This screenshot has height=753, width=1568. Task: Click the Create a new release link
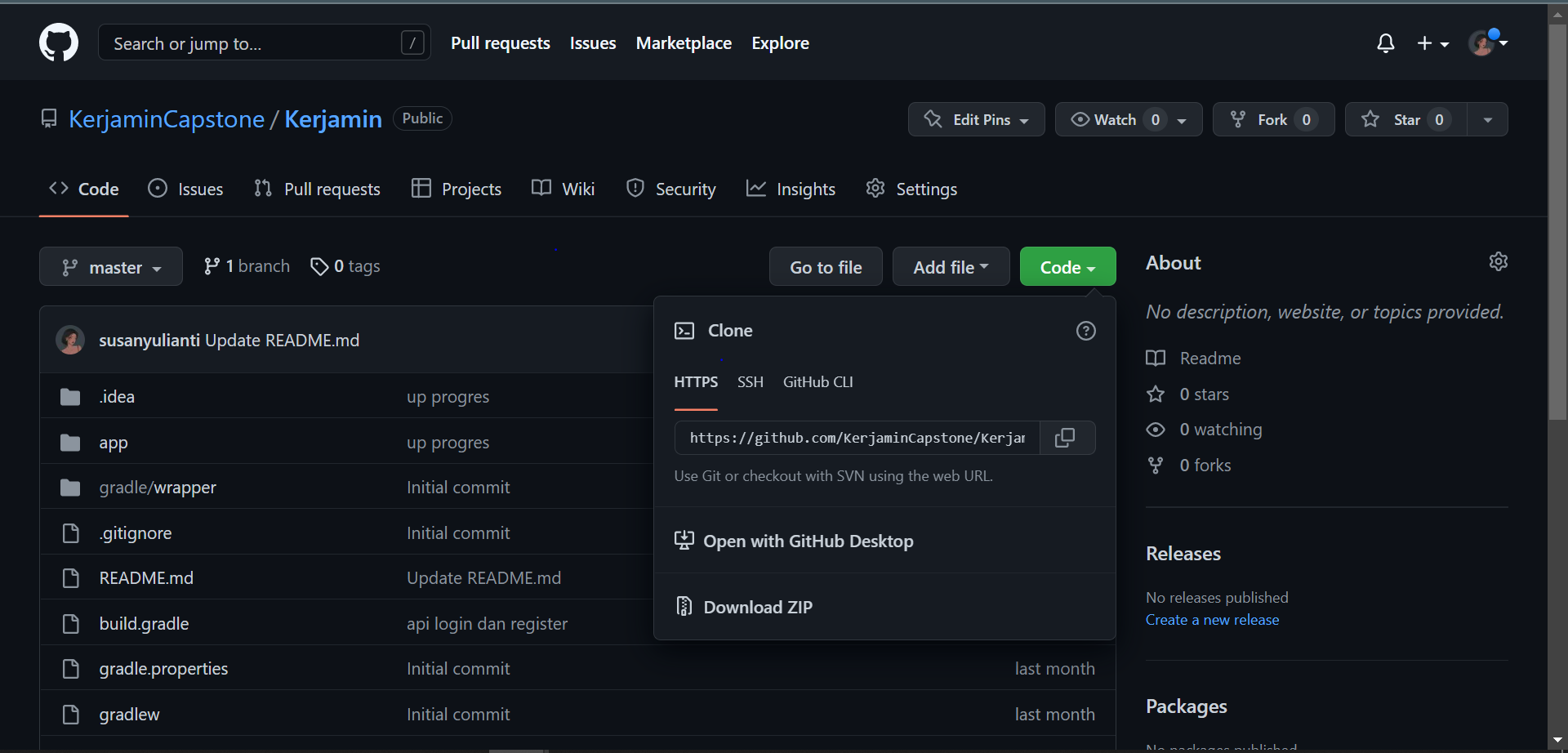[x=1212, y=619]
